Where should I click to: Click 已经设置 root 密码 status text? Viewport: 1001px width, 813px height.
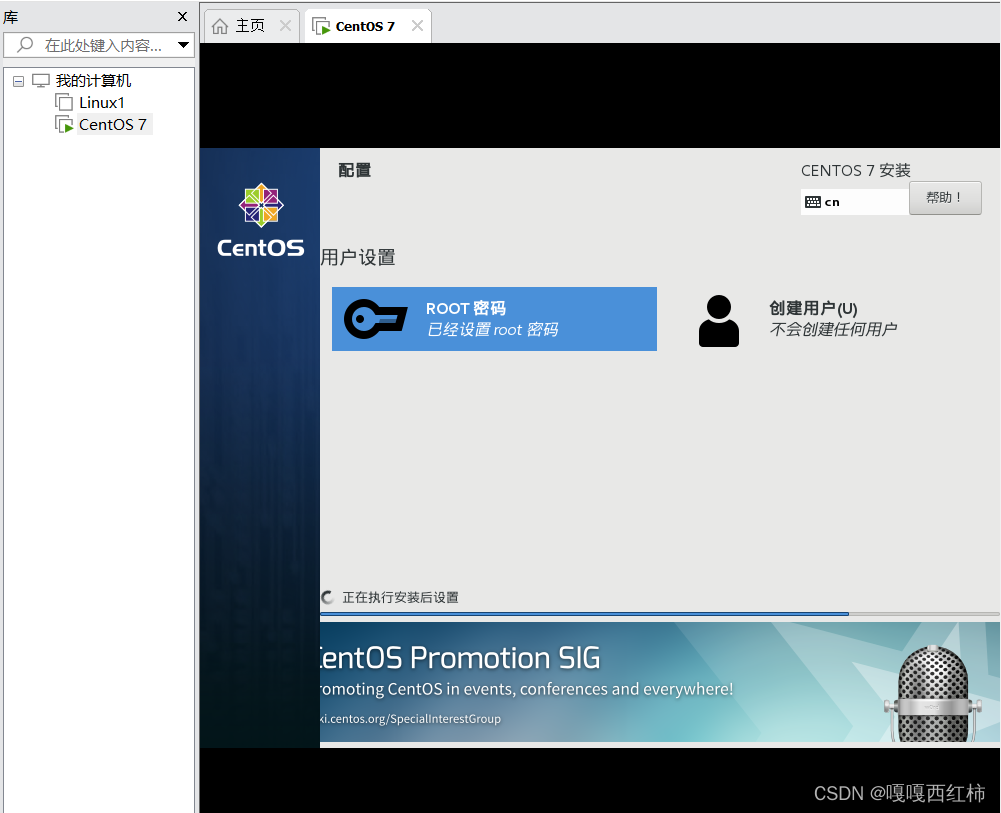[492, 329]
